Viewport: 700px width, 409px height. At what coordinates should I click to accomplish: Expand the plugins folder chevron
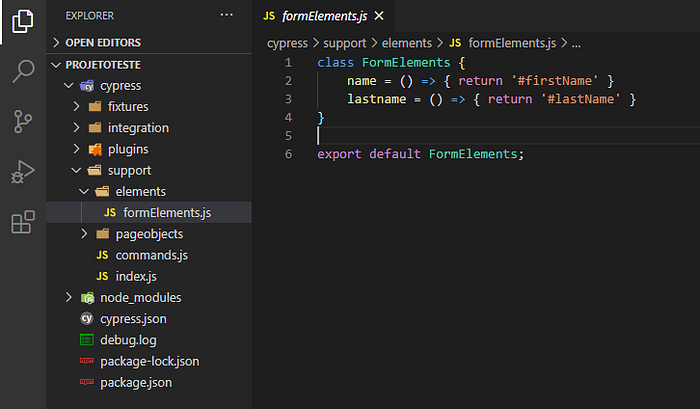tap(76, 149)
